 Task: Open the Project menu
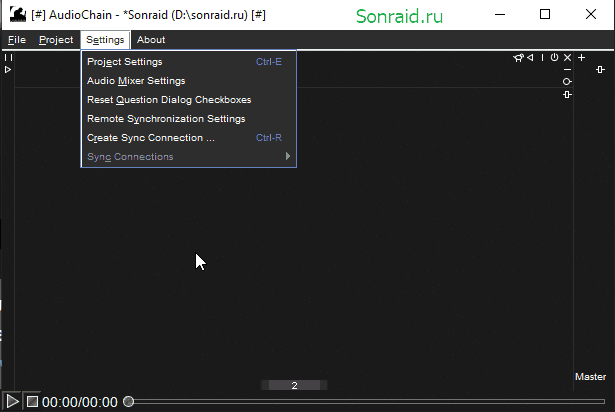tap(56, 40)
